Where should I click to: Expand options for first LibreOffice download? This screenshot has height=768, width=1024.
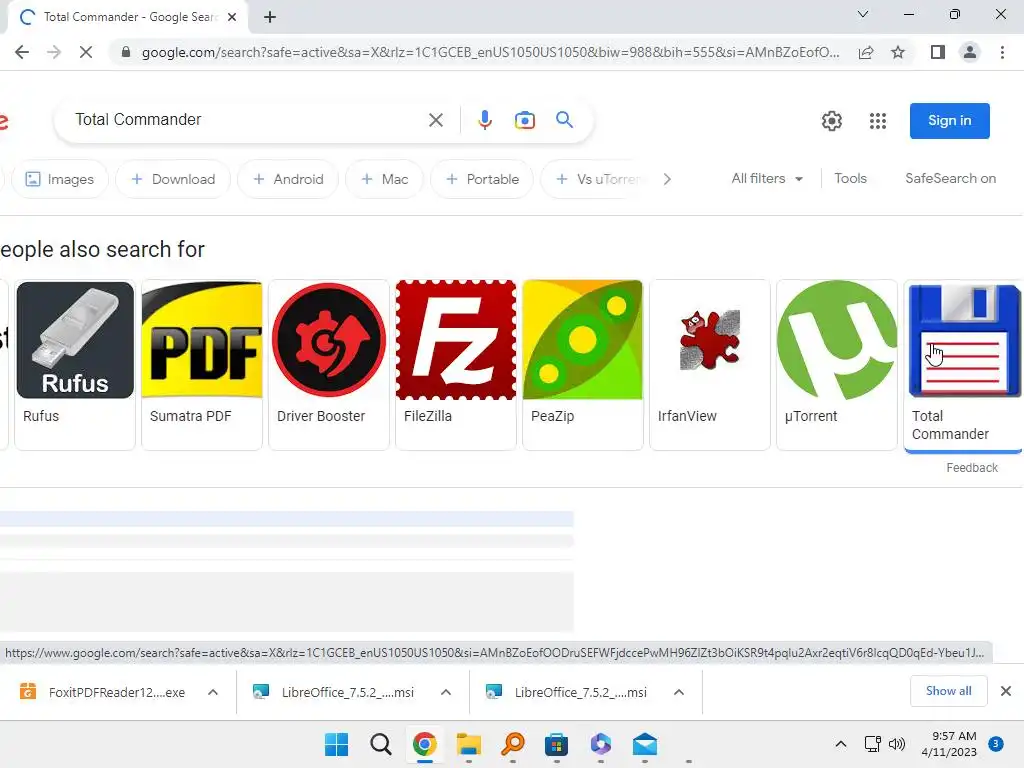(446, 692)
